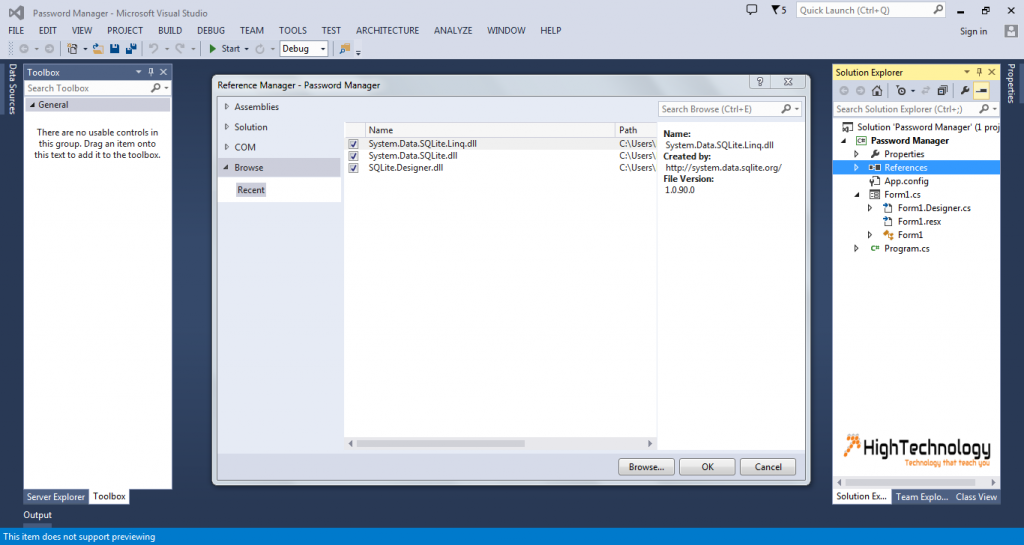Switch to the Class View tab
The image size is (1024, 545).
(x=976, y=497)
